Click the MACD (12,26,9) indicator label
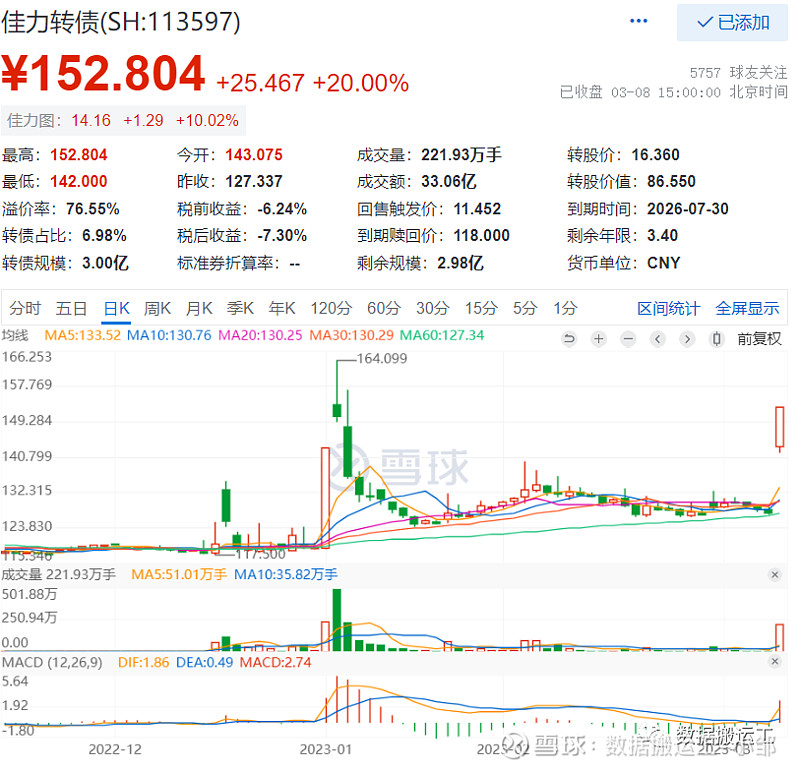Image resolution: width=800 pixels, height=771 pixels. (x=52, y=662)
